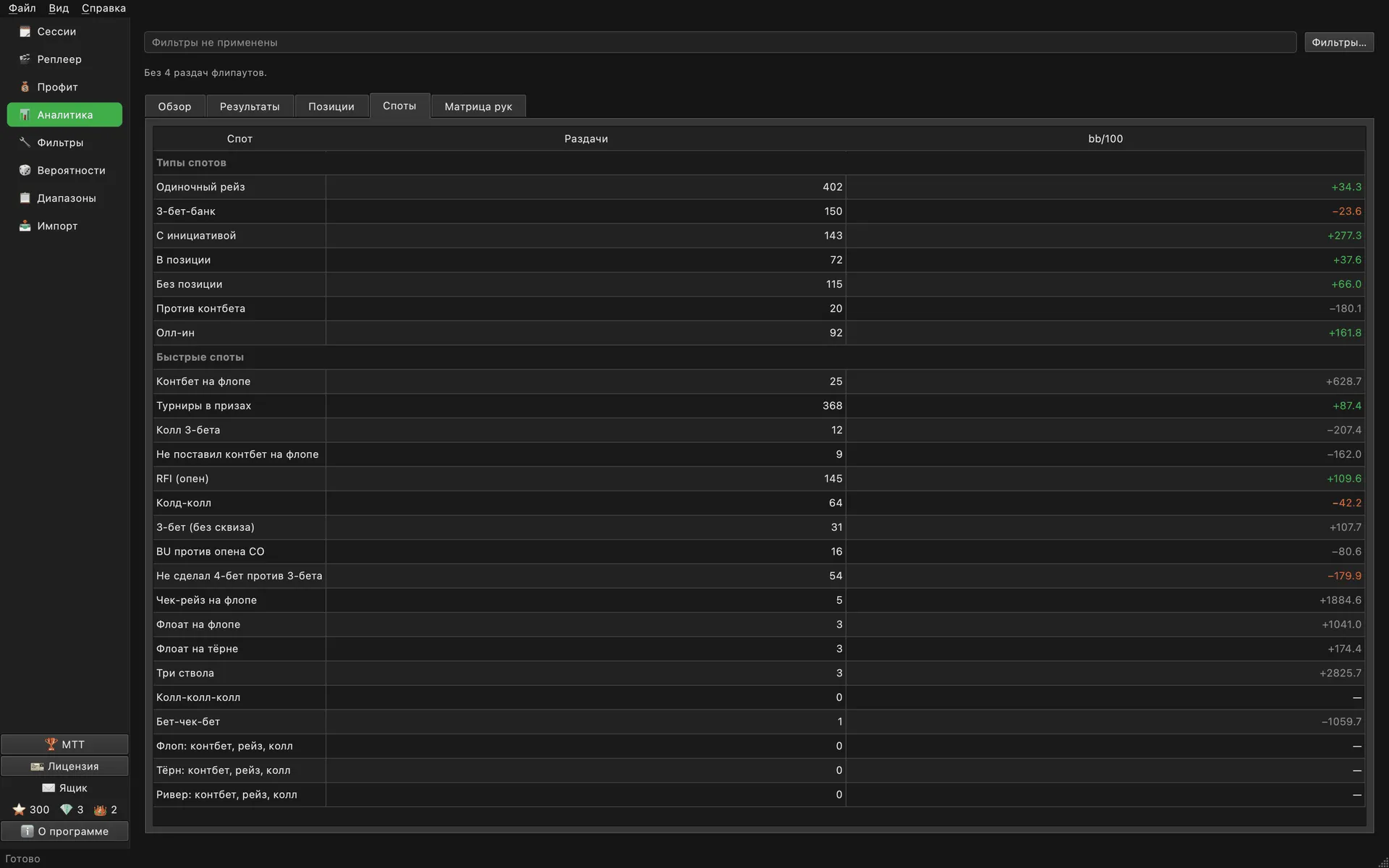Open the Импорт section
The width and height of the screenshot is (1389, 868).
tap(64, 226)
